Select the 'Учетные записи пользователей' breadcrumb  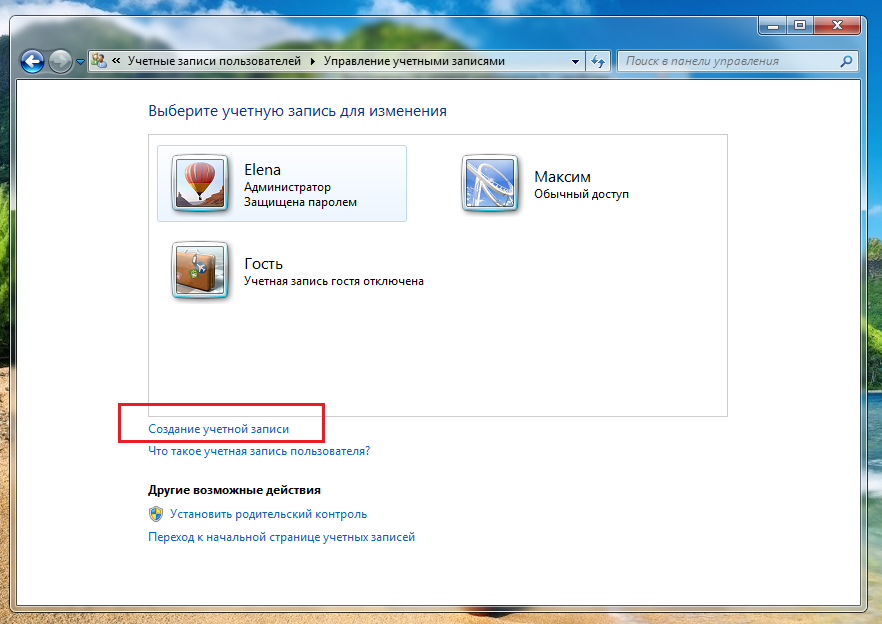214,61
